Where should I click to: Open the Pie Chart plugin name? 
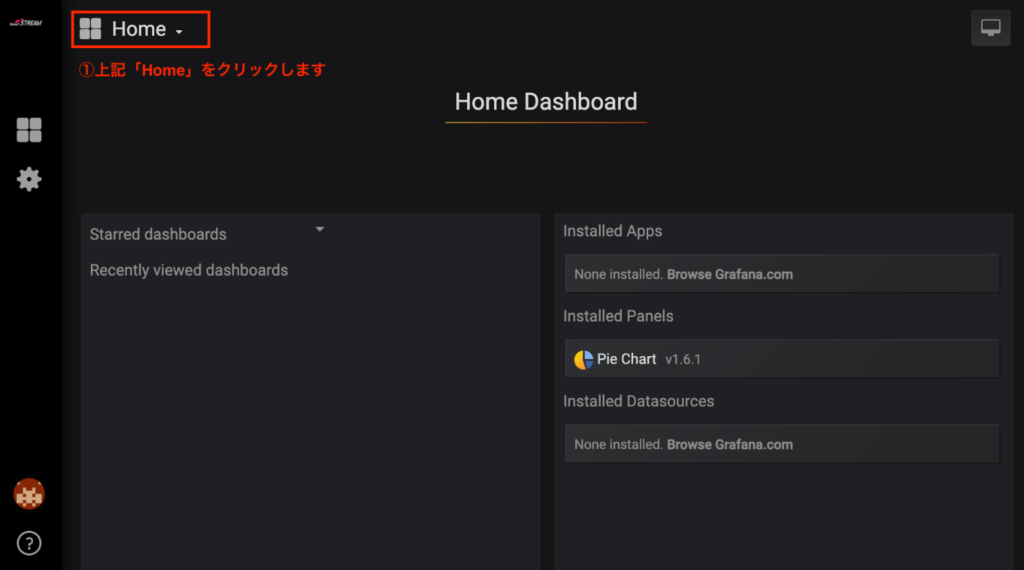(627, 359)
